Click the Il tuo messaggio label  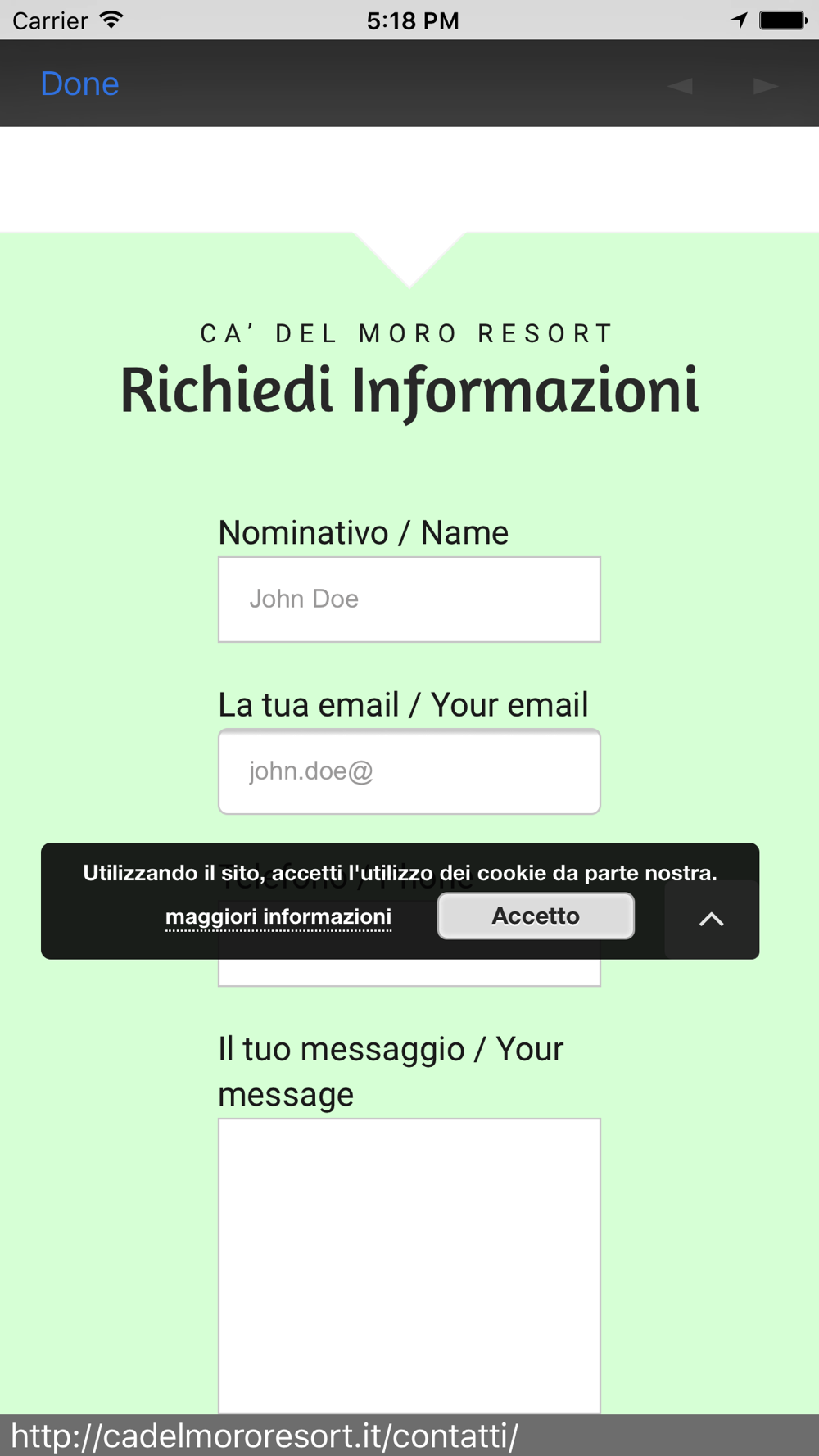391,1071
